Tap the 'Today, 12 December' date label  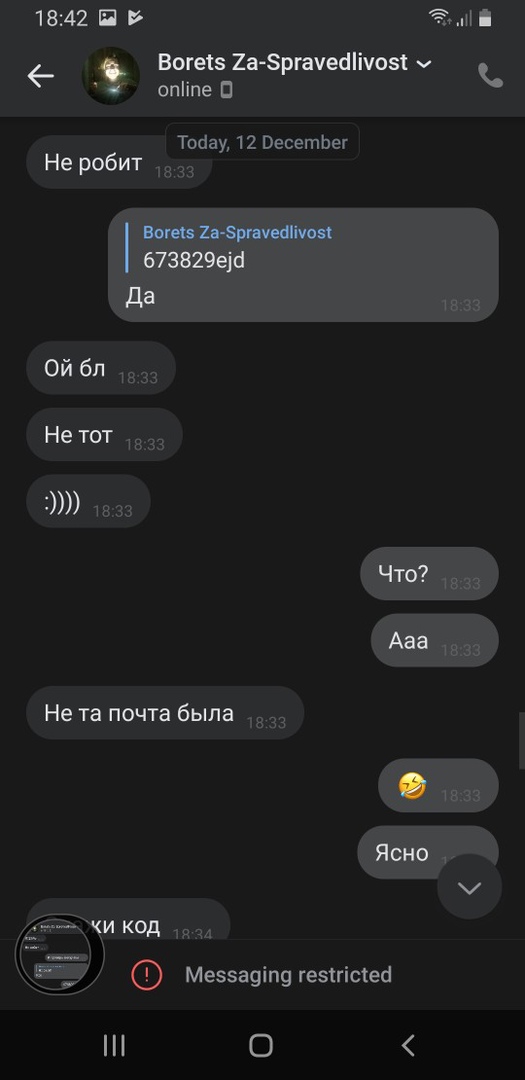point(262,143)
